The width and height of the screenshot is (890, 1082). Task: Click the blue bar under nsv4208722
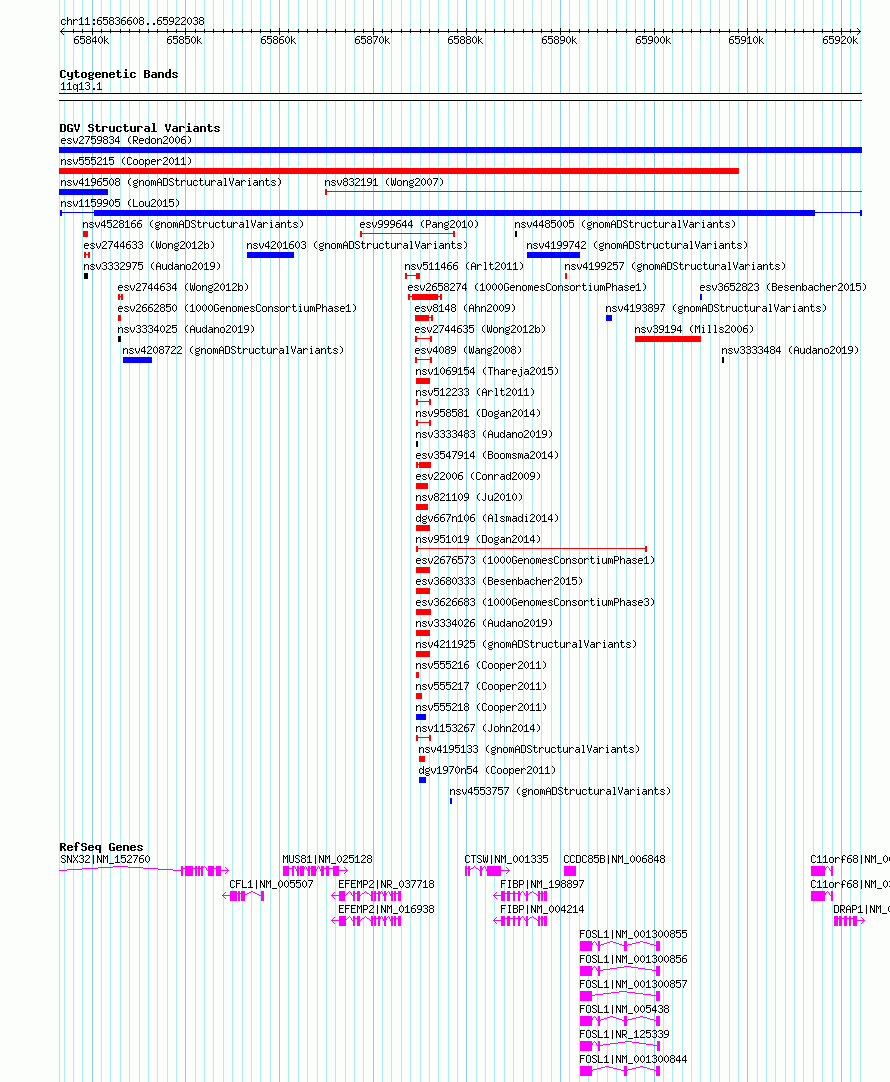(x=137, y=360)
